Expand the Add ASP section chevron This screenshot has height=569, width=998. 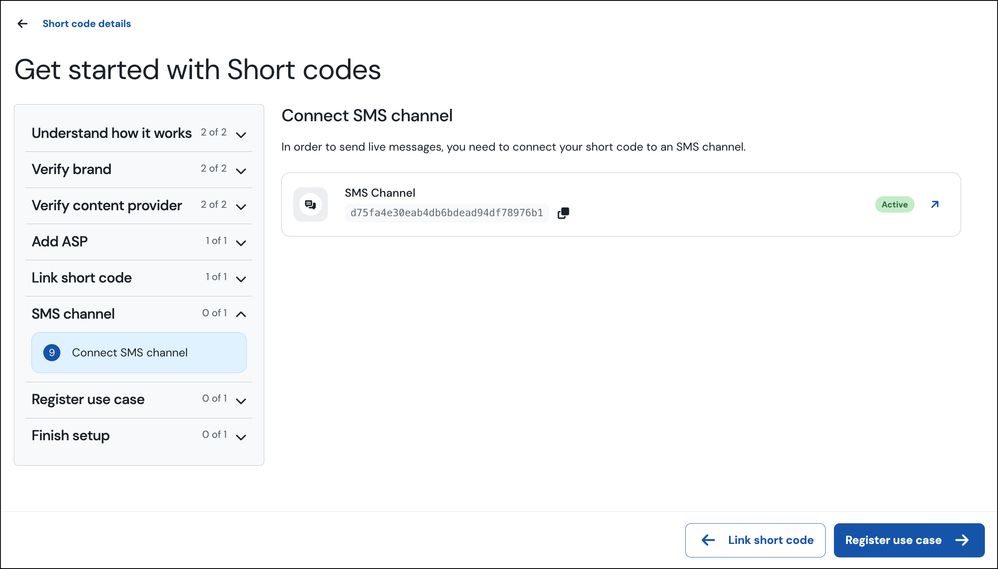tap(241, 242)
